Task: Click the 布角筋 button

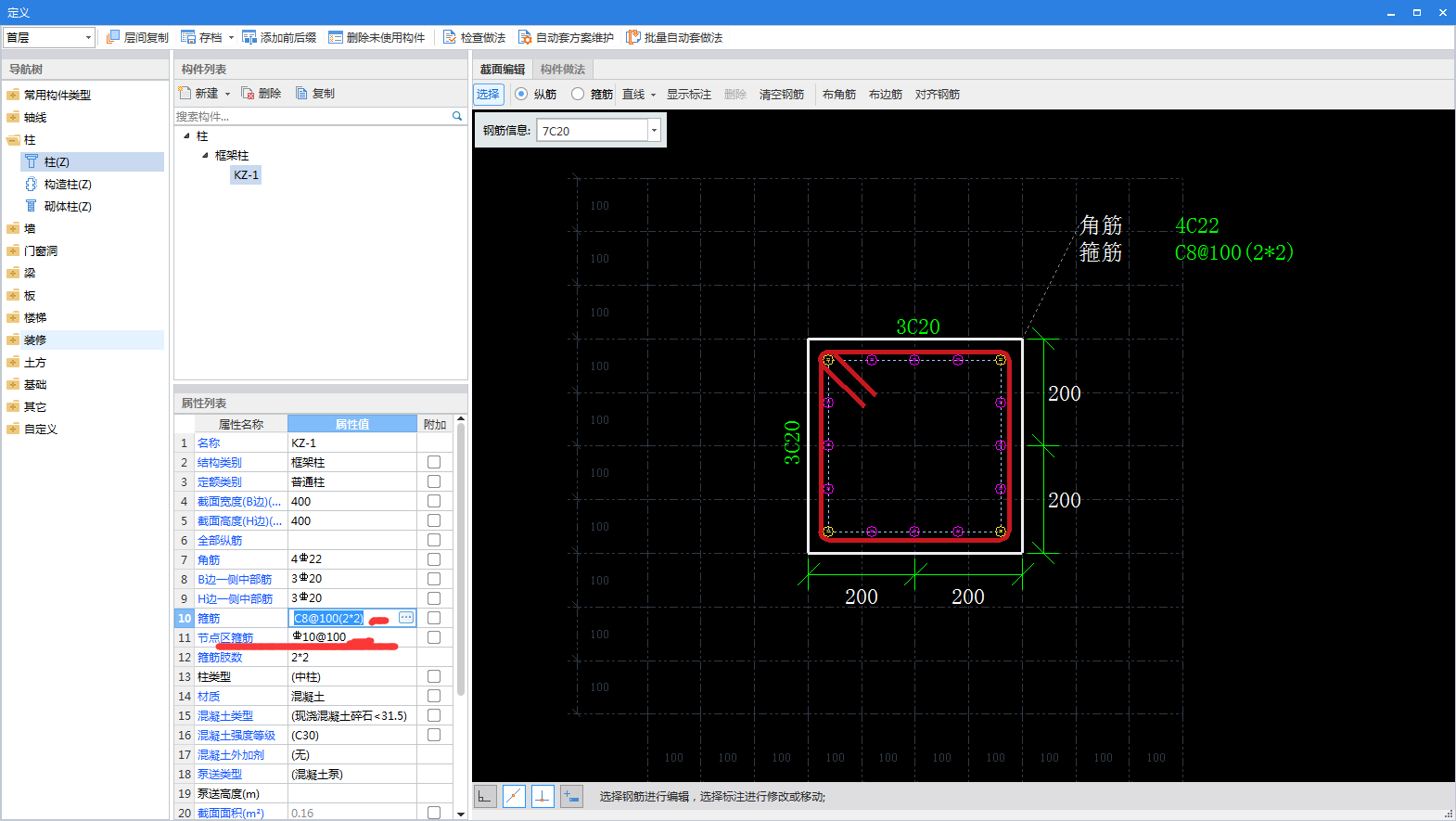Action: point(839,95)
